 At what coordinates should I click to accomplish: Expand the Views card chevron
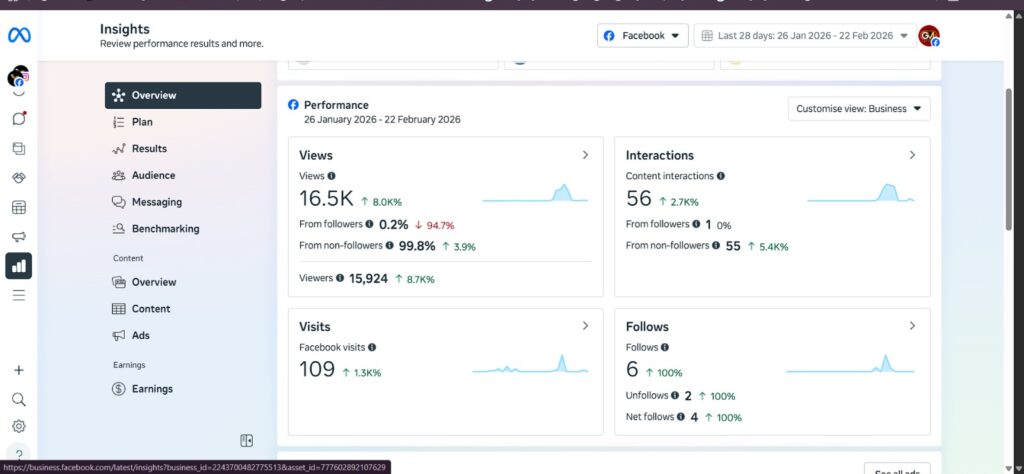[x=585, y=155]
